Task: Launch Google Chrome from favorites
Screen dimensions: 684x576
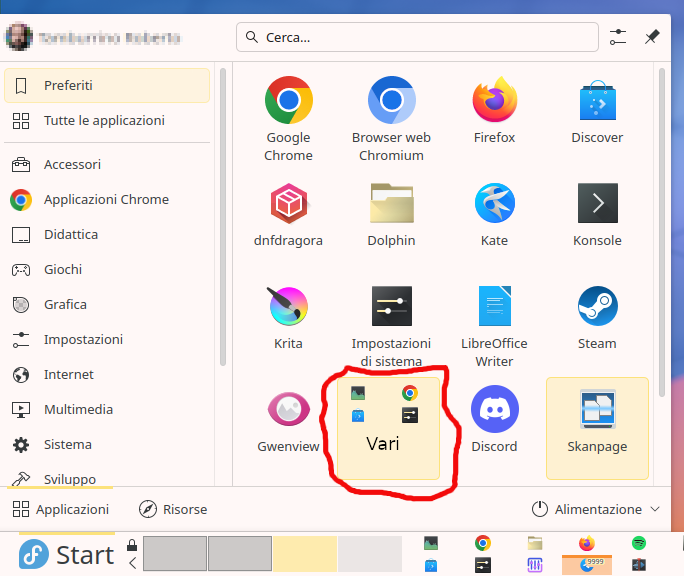Action: 288,119
